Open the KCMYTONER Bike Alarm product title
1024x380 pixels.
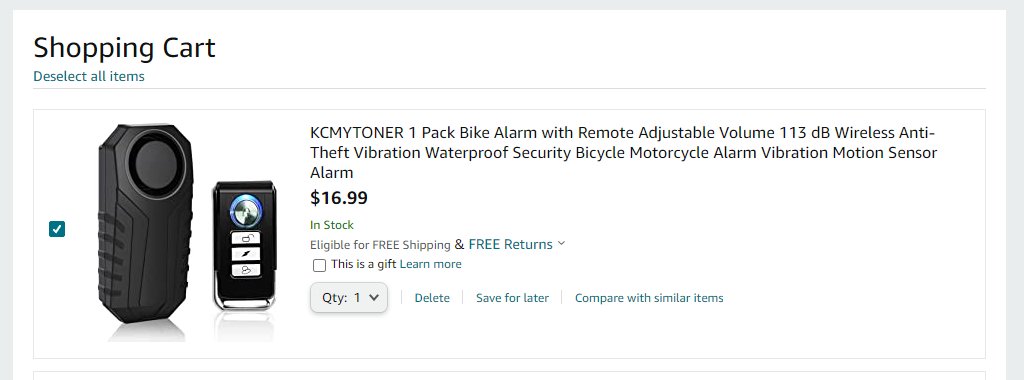(623, 153)
